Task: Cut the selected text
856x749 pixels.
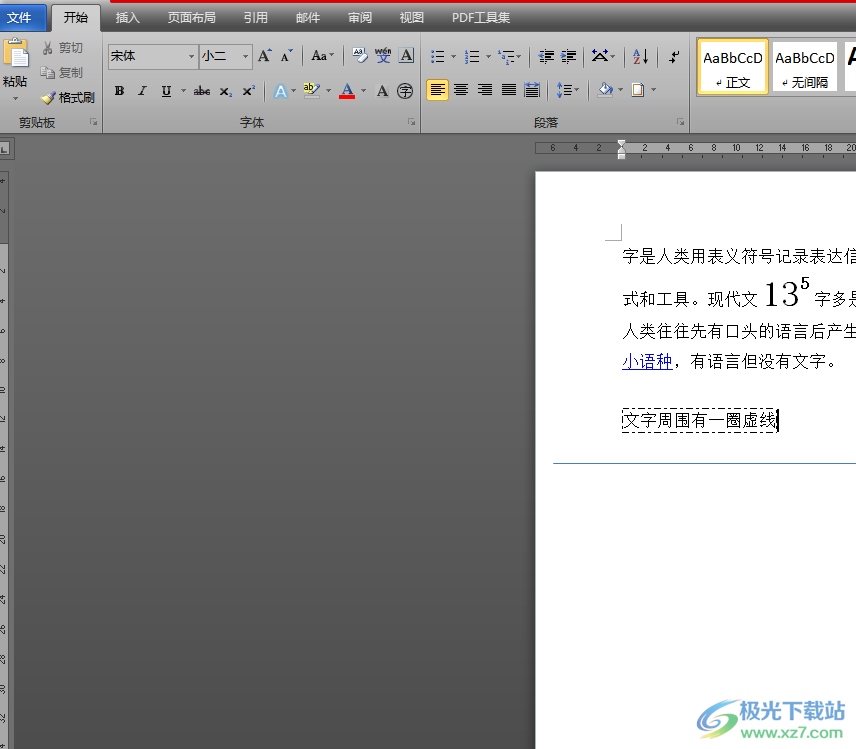Action: (x=62, y=48)
